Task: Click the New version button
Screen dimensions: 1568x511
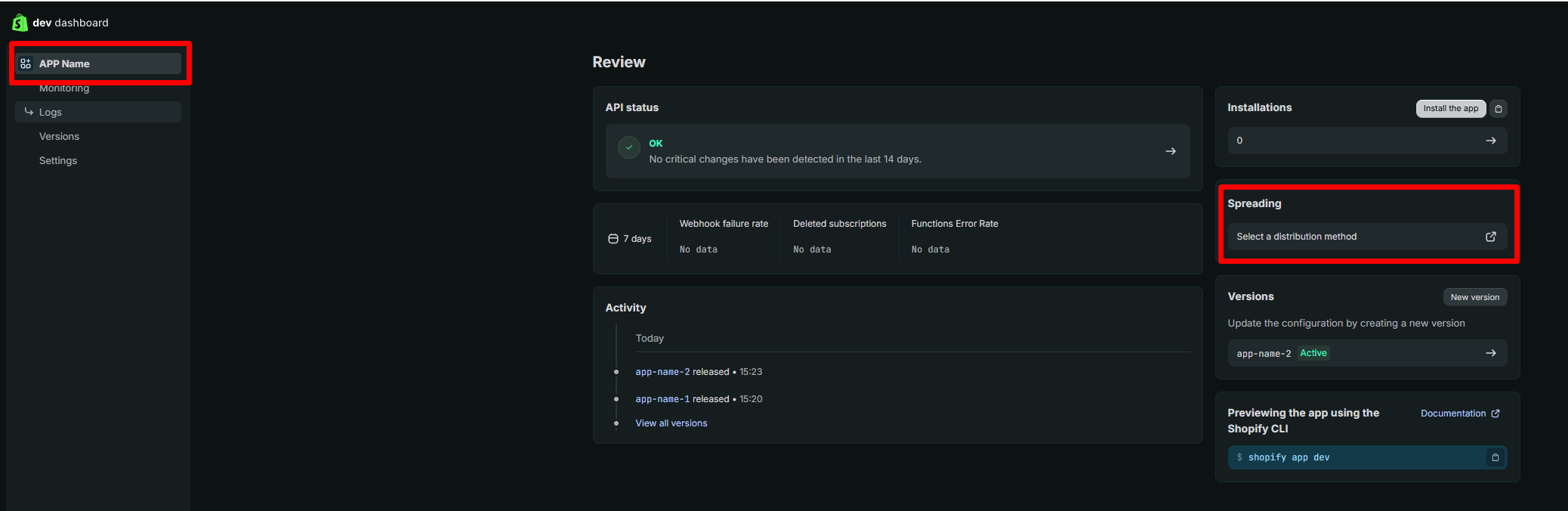Action: point(1475,297)
